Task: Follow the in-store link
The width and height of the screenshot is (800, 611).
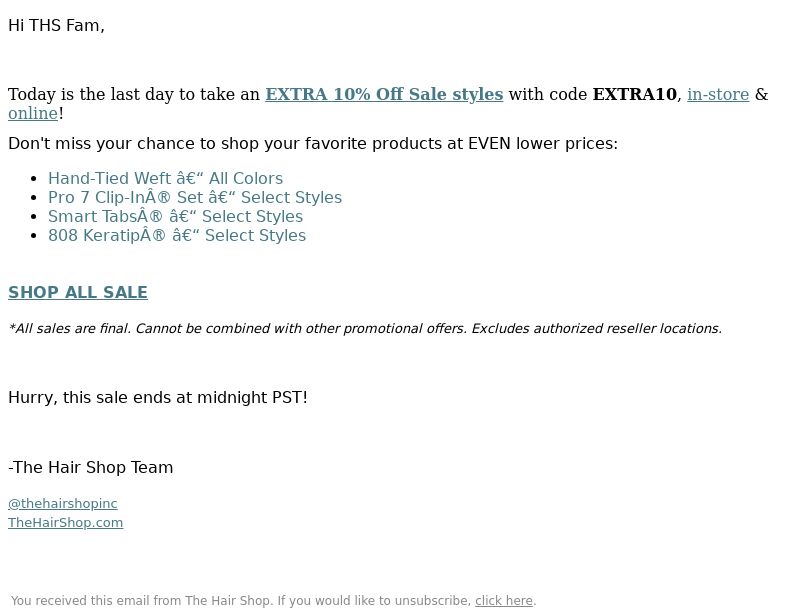Action: [x=718, y=94]
